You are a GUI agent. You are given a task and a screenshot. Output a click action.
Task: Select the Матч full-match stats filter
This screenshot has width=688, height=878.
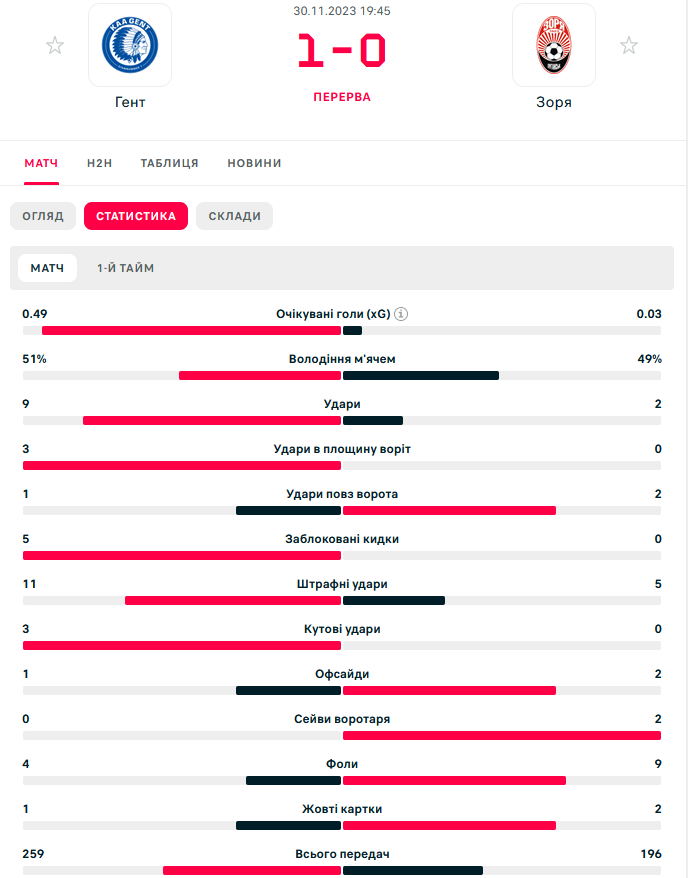tap(47, 268)
